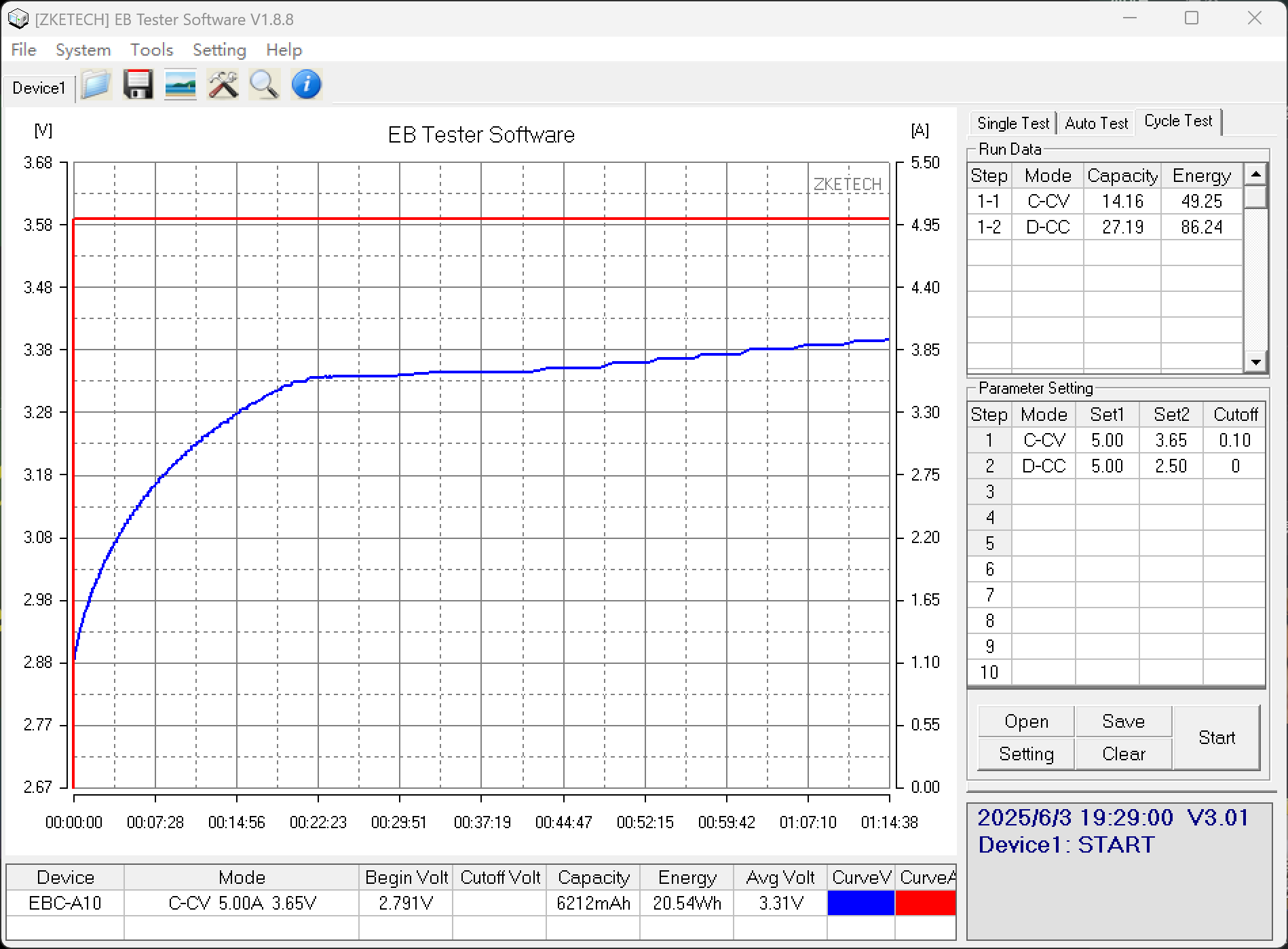The height and width of the screenshot is (949, 1288).
Task: Open the File menu
Action: [x=24, y=50]
